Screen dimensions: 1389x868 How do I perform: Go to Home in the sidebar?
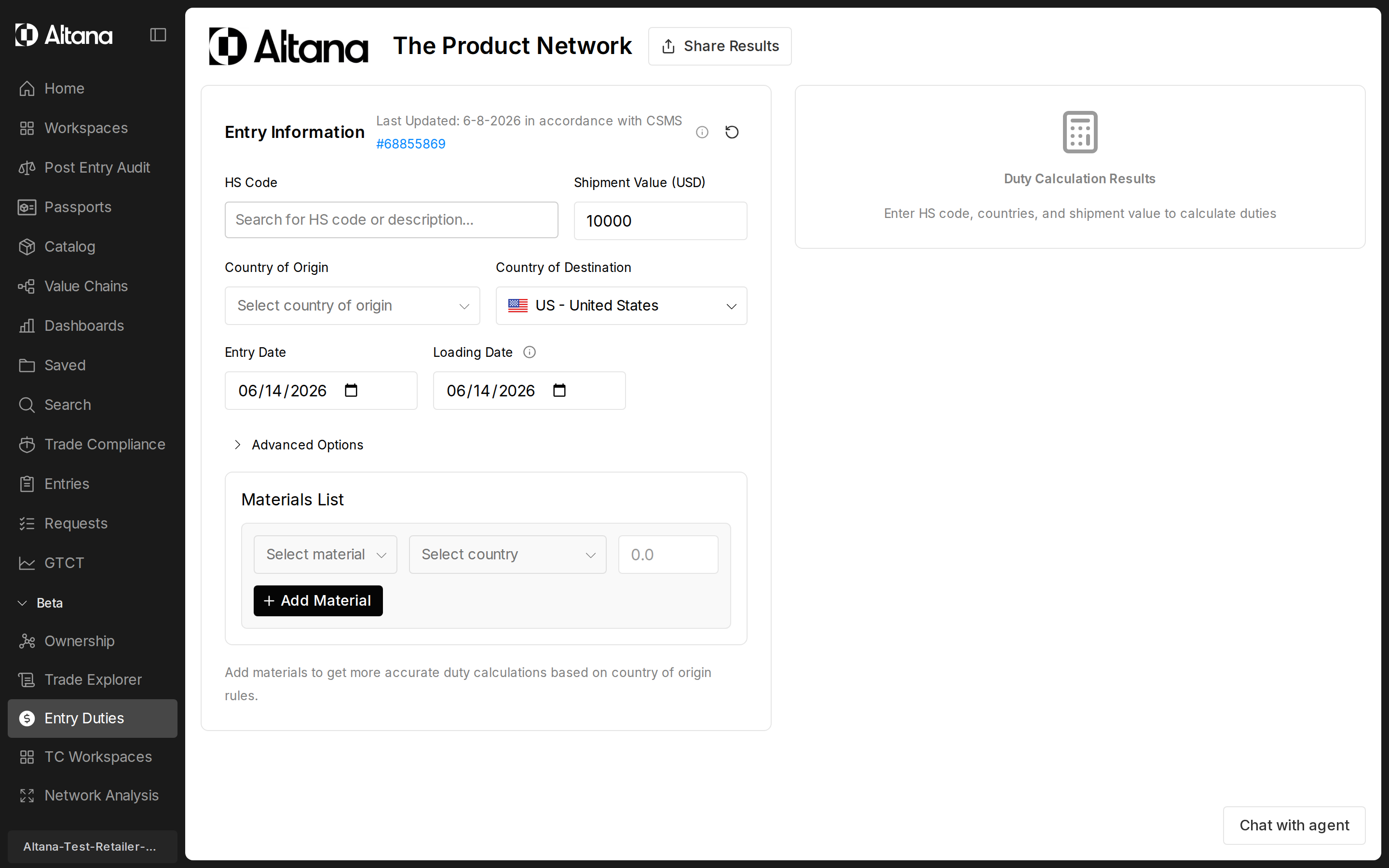pyautogui.click(x=93, y=88)
